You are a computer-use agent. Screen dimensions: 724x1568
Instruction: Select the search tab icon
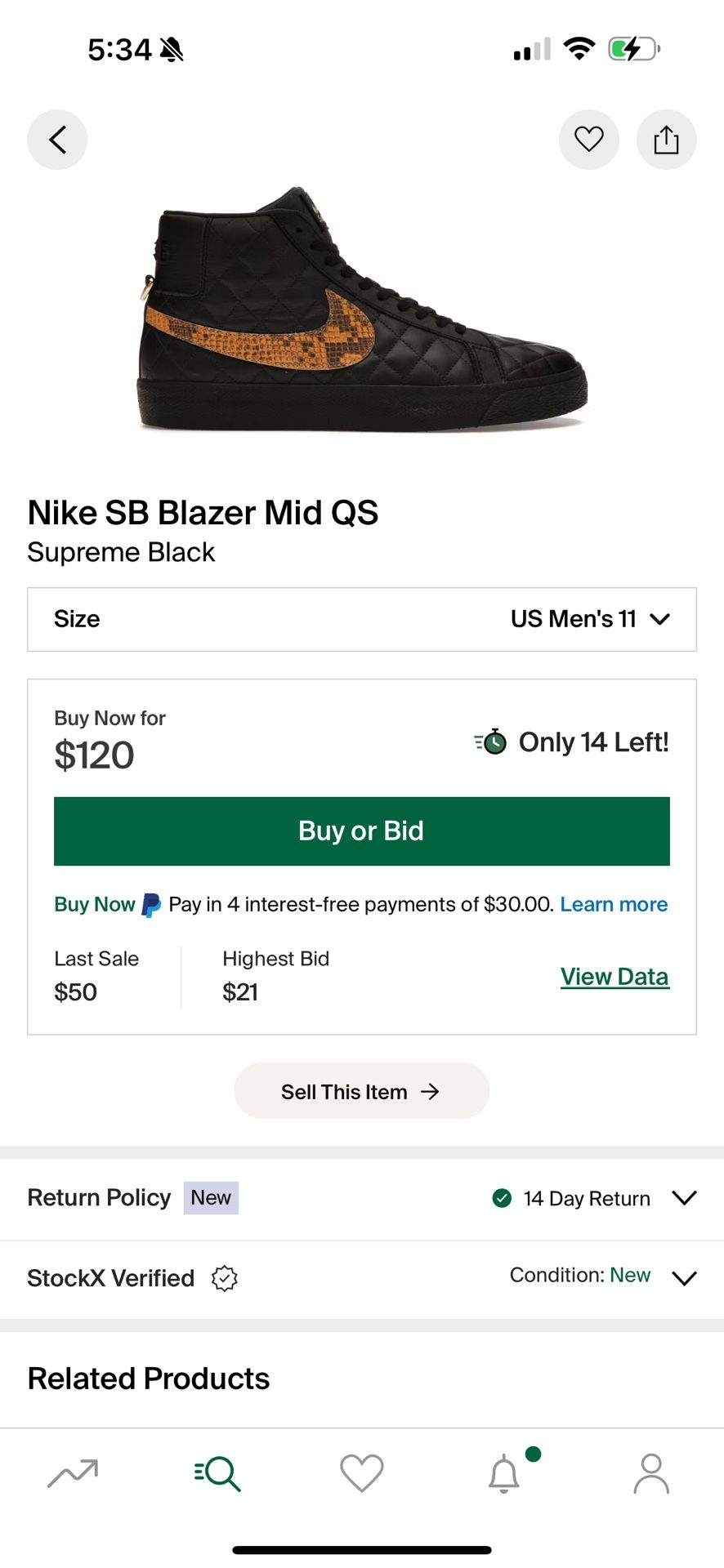(x=217, y=1473)
